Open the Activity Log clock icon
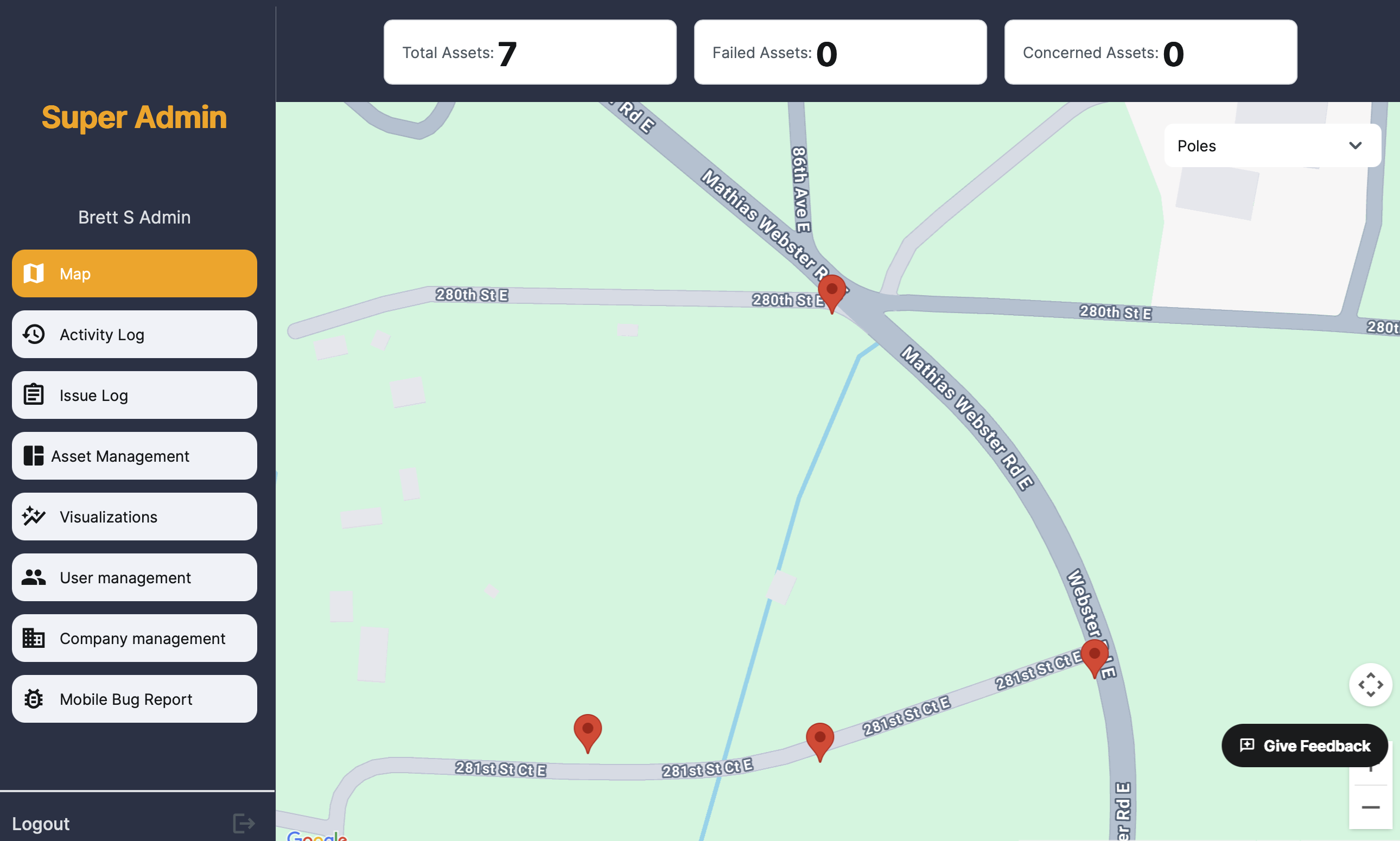The height and width of the screenshot is (841, 1400). tap(34, 334)
